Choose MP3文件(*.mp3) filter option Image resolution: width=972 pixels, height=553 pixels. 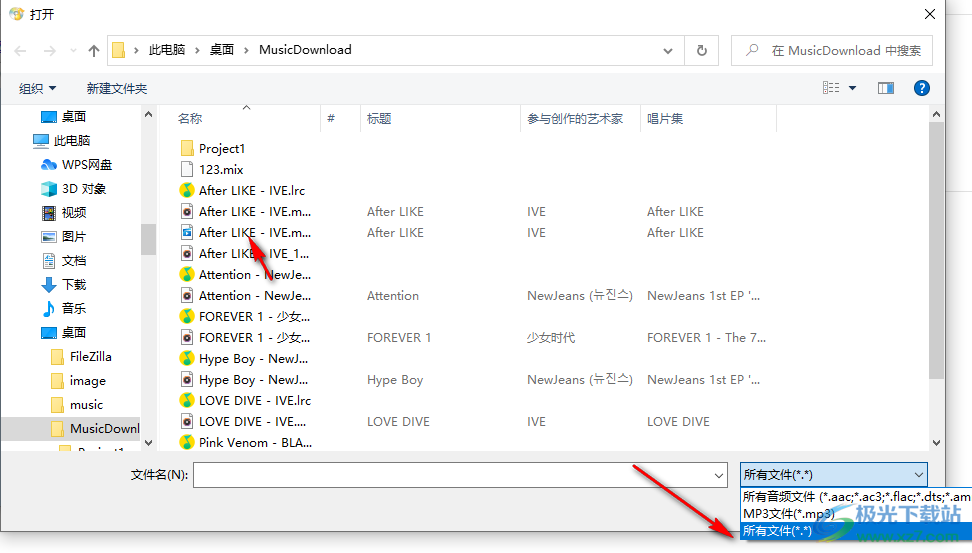856,513
